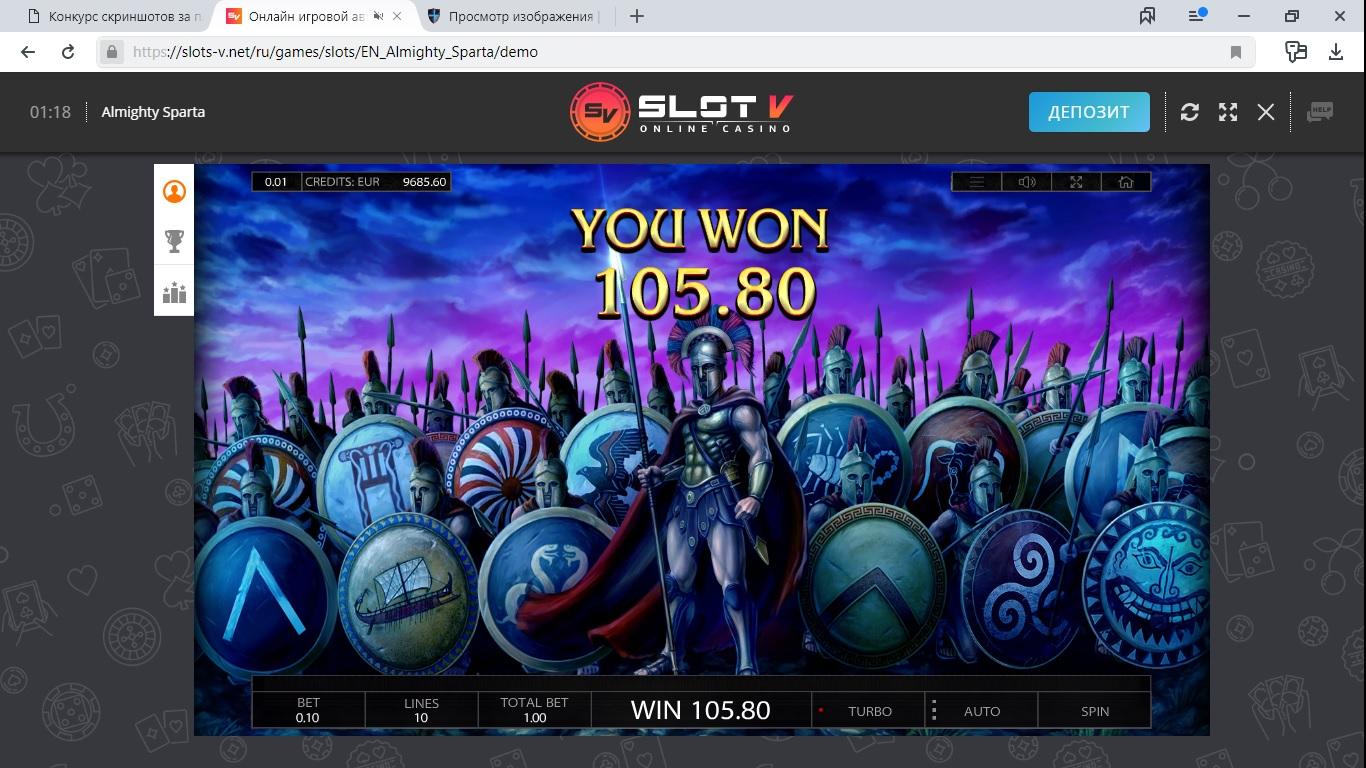Image resolution: width=1366 pixels, height=768 pixels.
Task: Open browser bookmarks panel icon
Action: 1147,16
